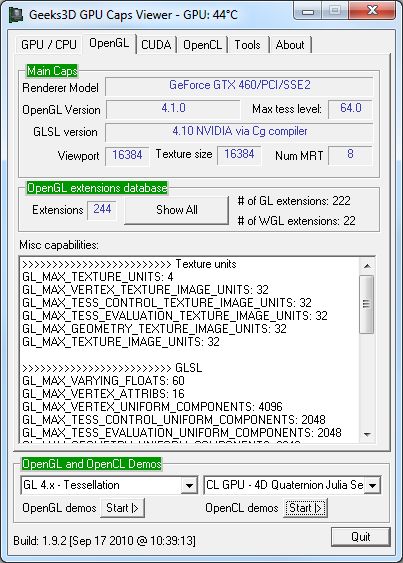This screenshot has width=403, height=563.
Task: Click the Misc capabilities scrollbar thumb
Action: click(367, 304)
